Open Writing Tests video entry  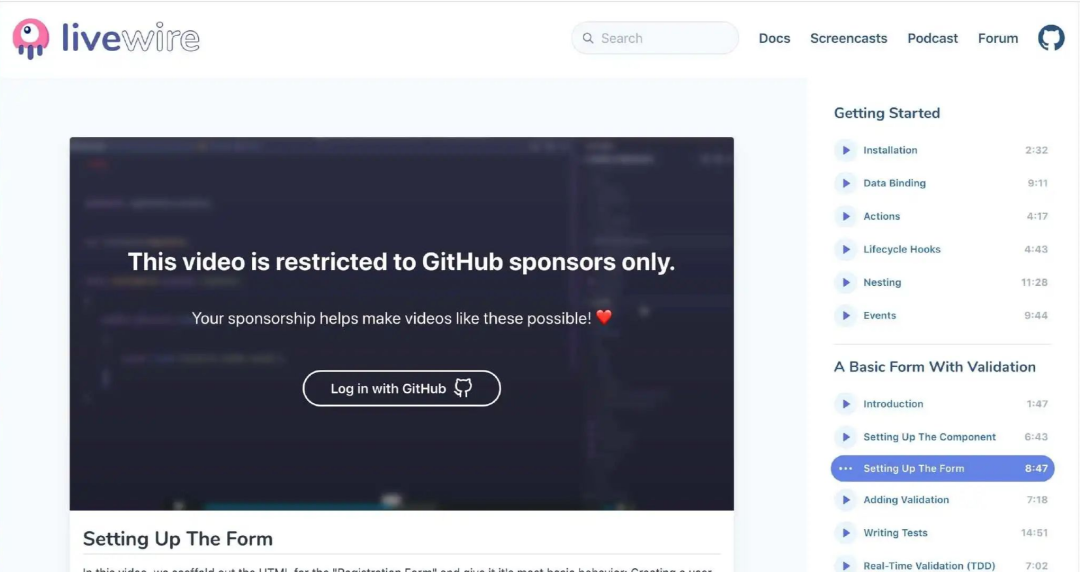tap(941, 533)
